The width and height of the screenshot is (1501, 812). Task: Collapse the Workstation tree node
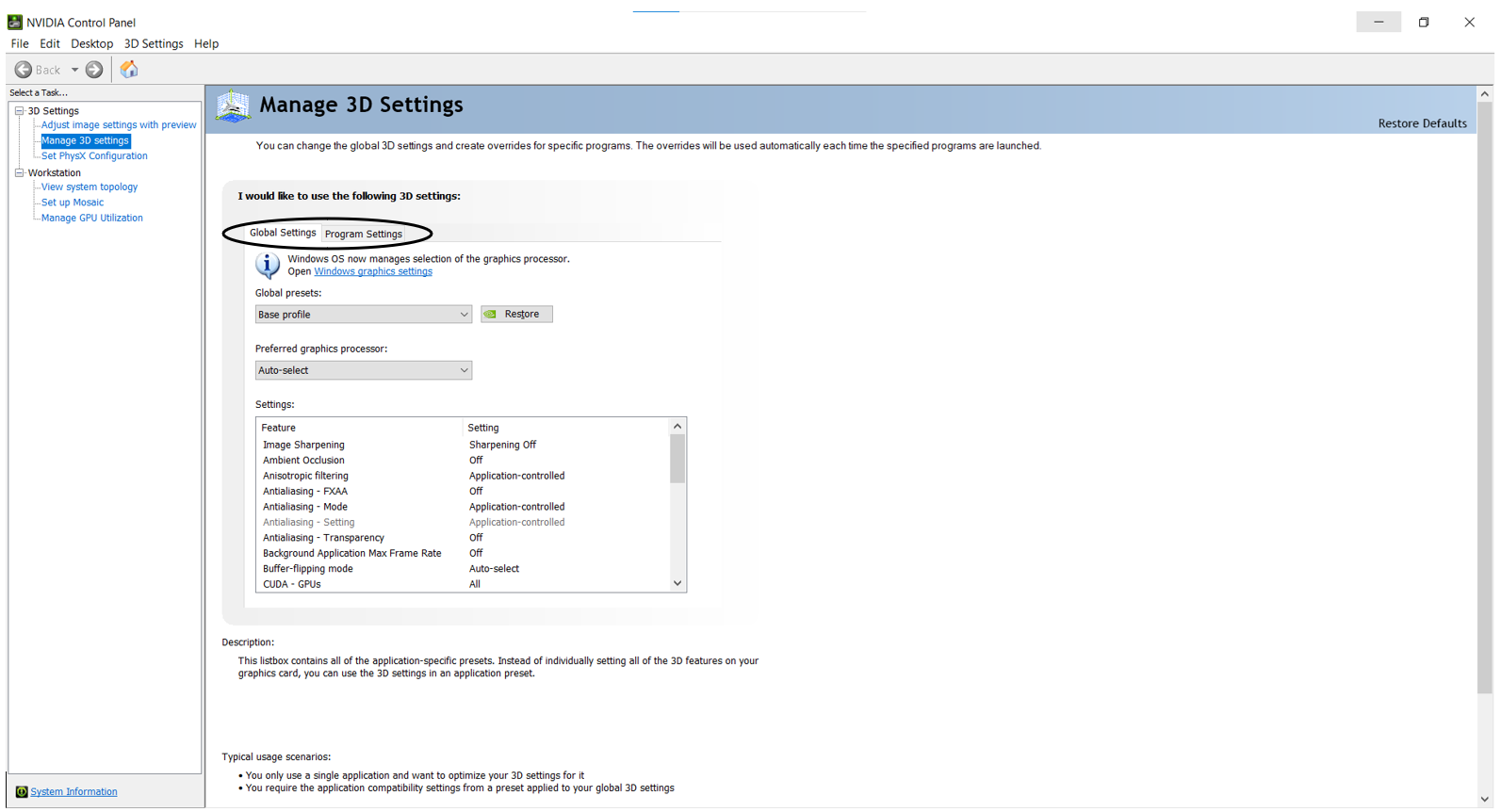click(x=19, y=173)
